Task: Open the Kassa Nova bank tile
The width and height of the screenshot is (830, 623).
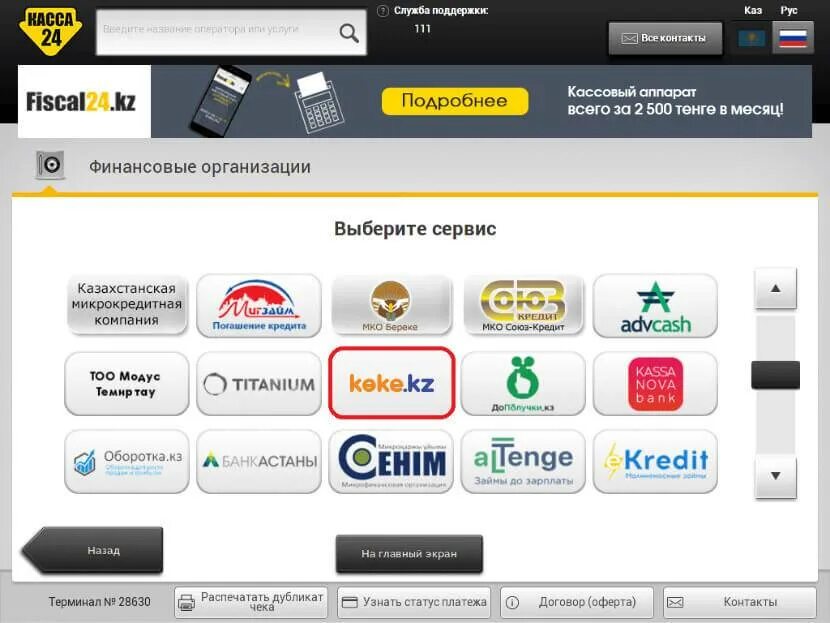Action: tap(655, 383)
